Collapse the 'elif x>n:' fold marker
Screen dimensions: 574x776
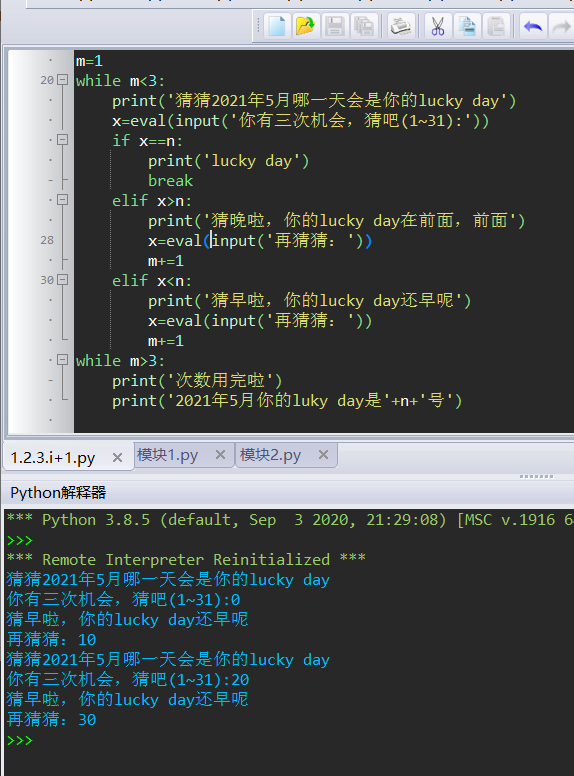coord(62,199)
